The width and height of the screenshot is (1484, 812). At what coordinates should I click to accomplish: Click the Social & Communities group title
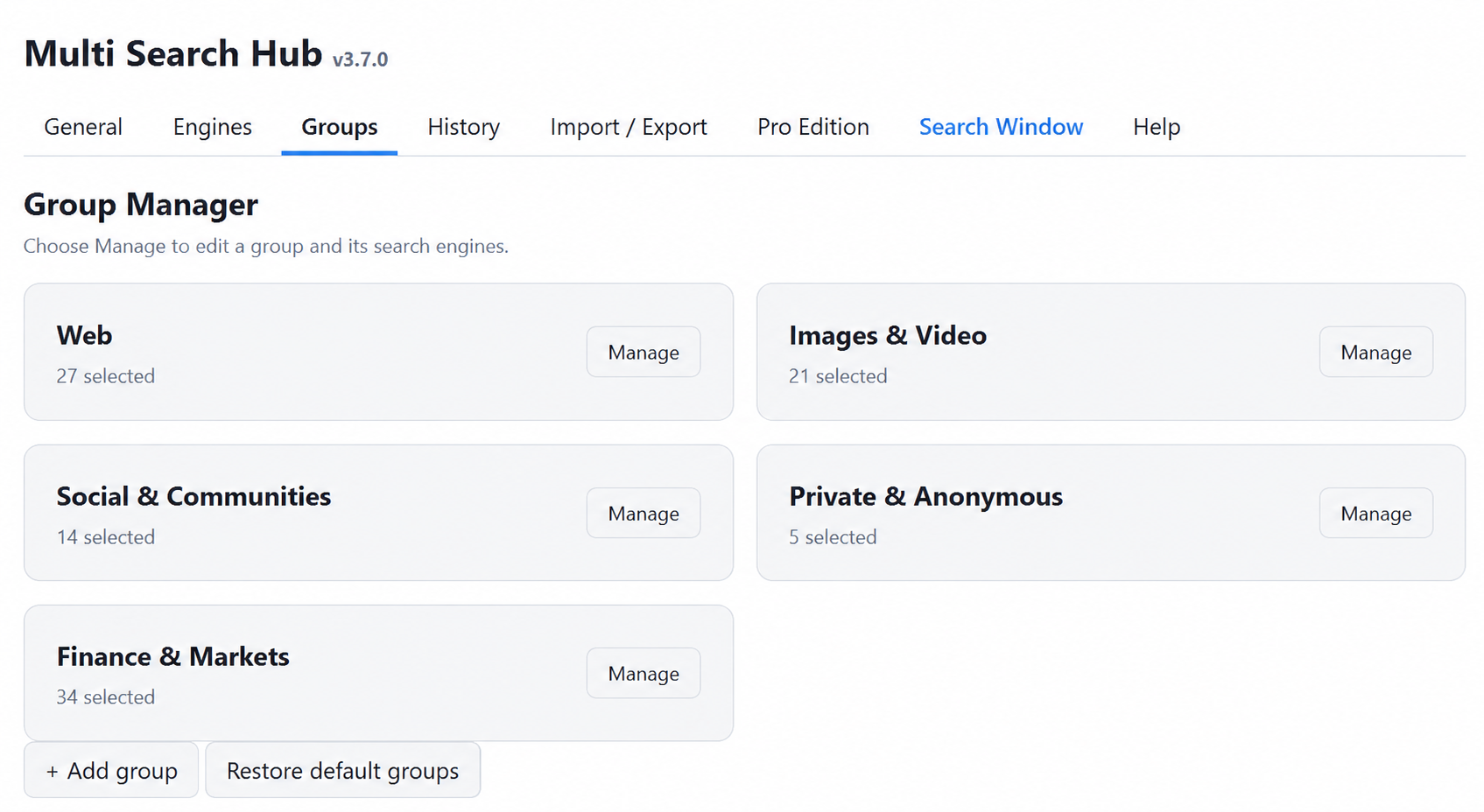(x=194, y=496)
